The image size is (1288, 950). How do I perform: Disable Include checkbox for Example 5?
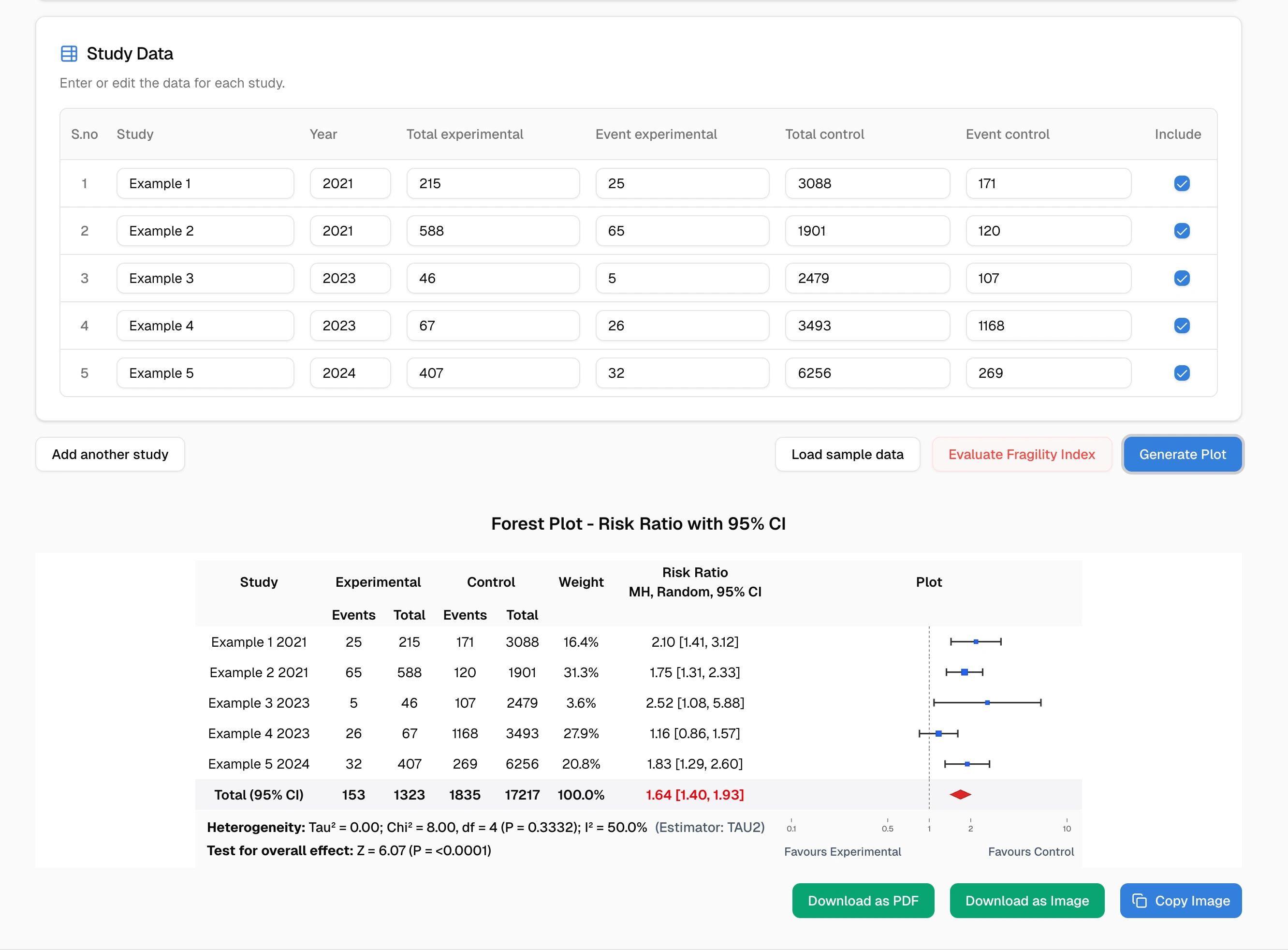pyautogui.click(x=1182, y=373)
